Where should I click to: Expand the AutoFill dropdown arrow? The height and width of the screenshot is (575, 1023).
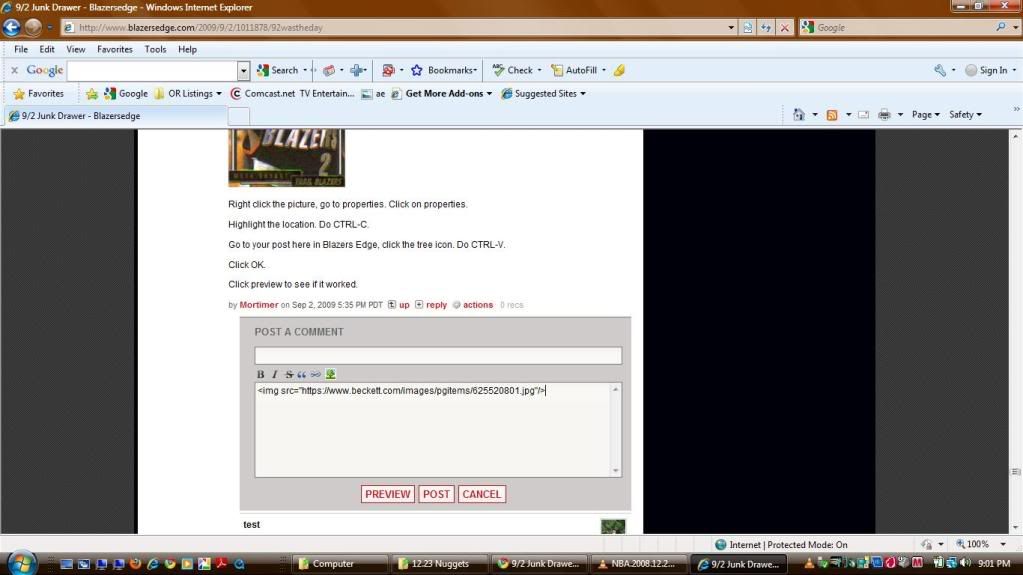point(604,70)
